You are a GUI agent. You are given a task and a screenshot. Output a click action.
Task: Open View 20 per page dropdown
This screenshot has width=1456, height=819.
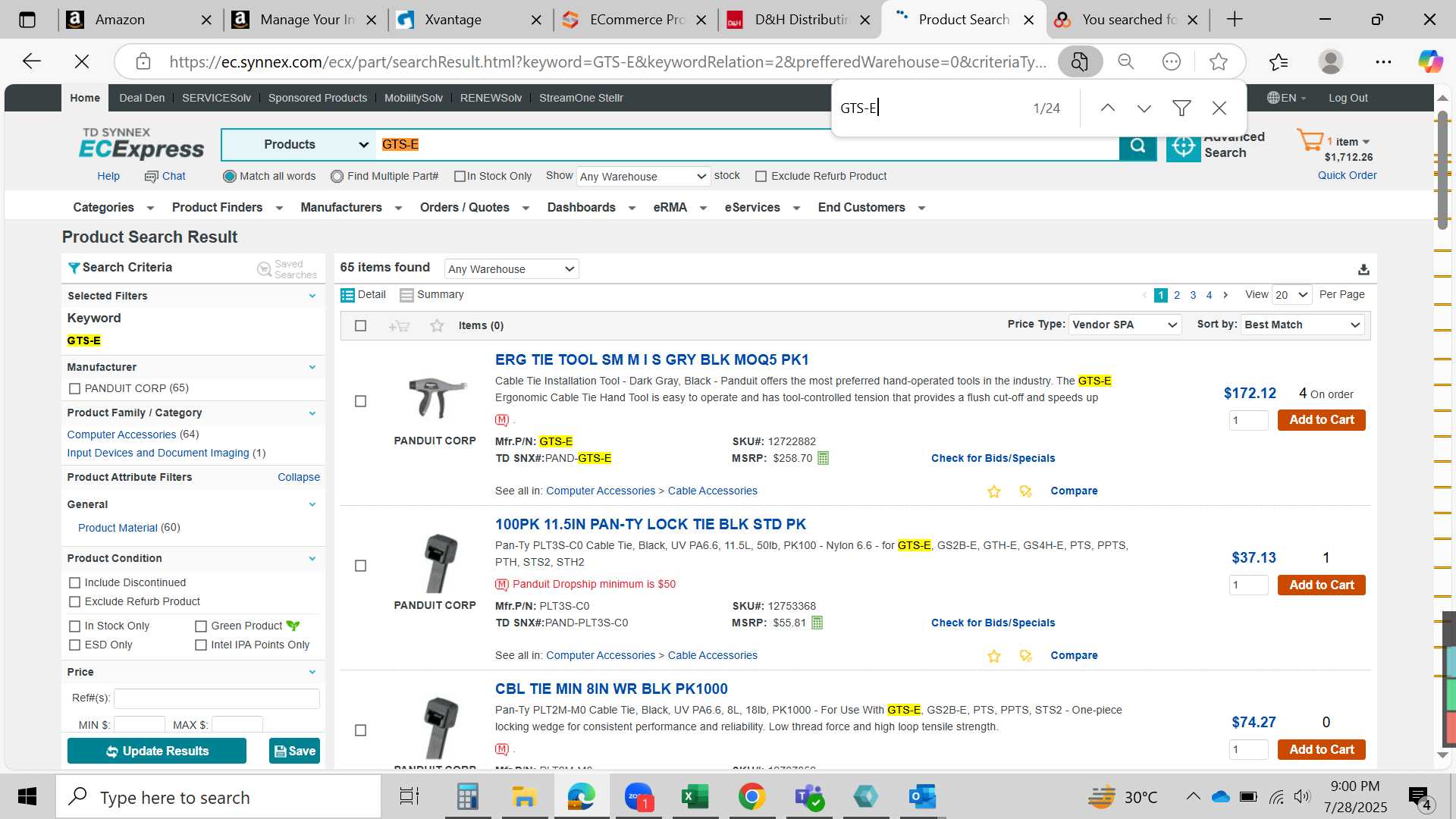pos(1292,295)
